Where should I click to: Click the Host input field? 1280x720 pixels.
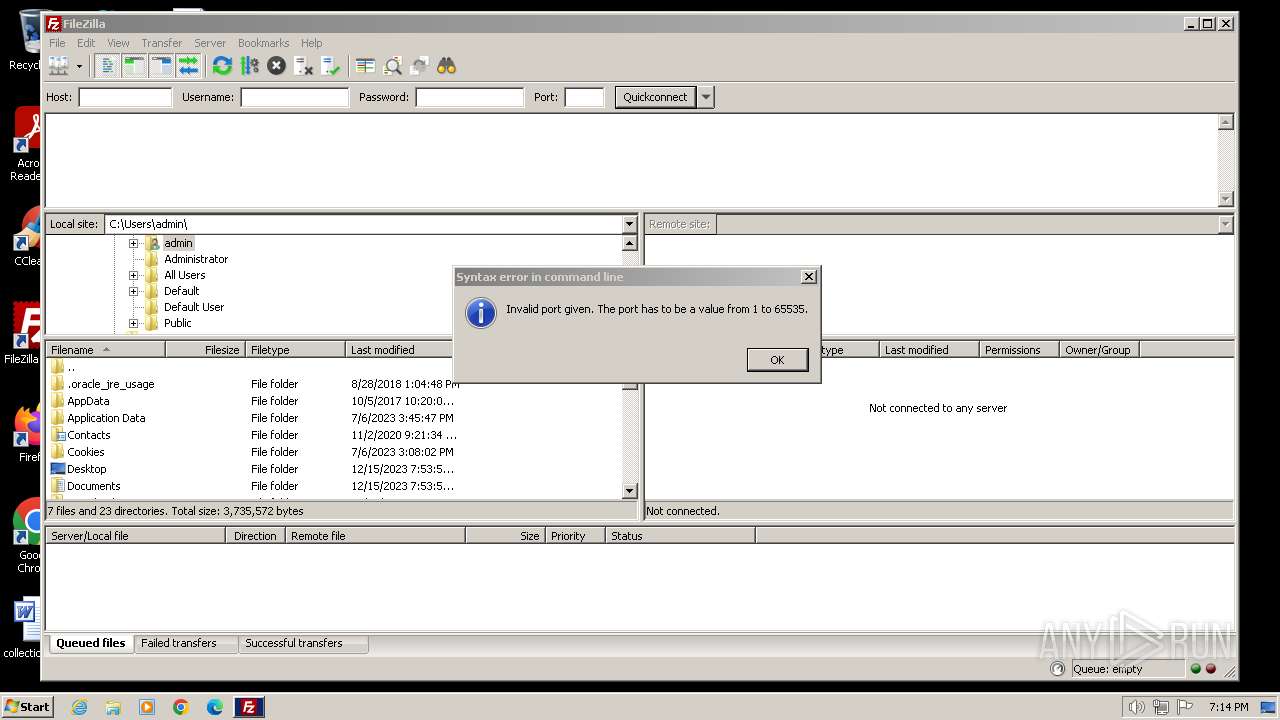125,97
